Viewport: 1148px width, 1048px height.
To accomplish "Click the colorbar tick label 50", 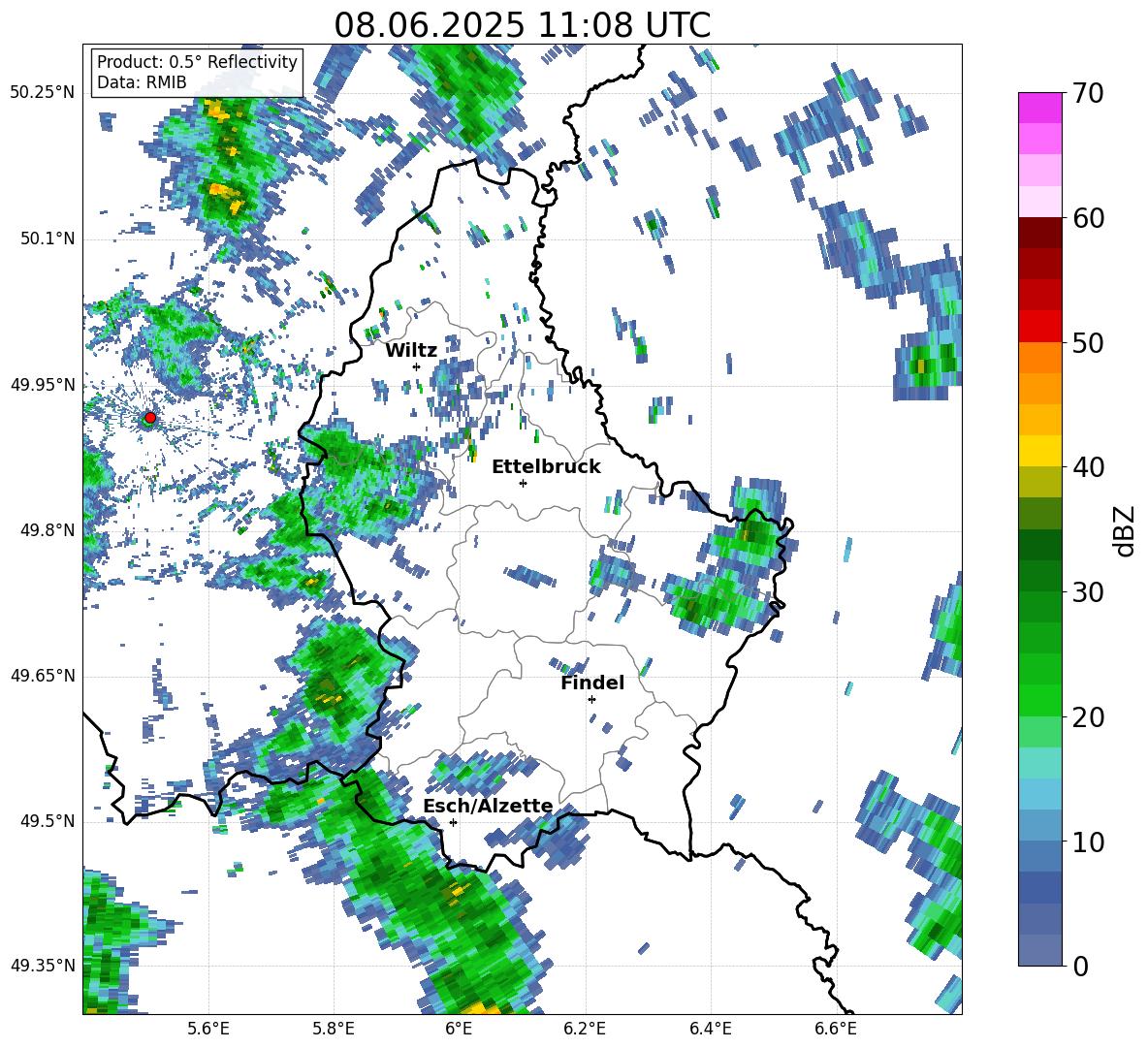I will click(1088, 343).
